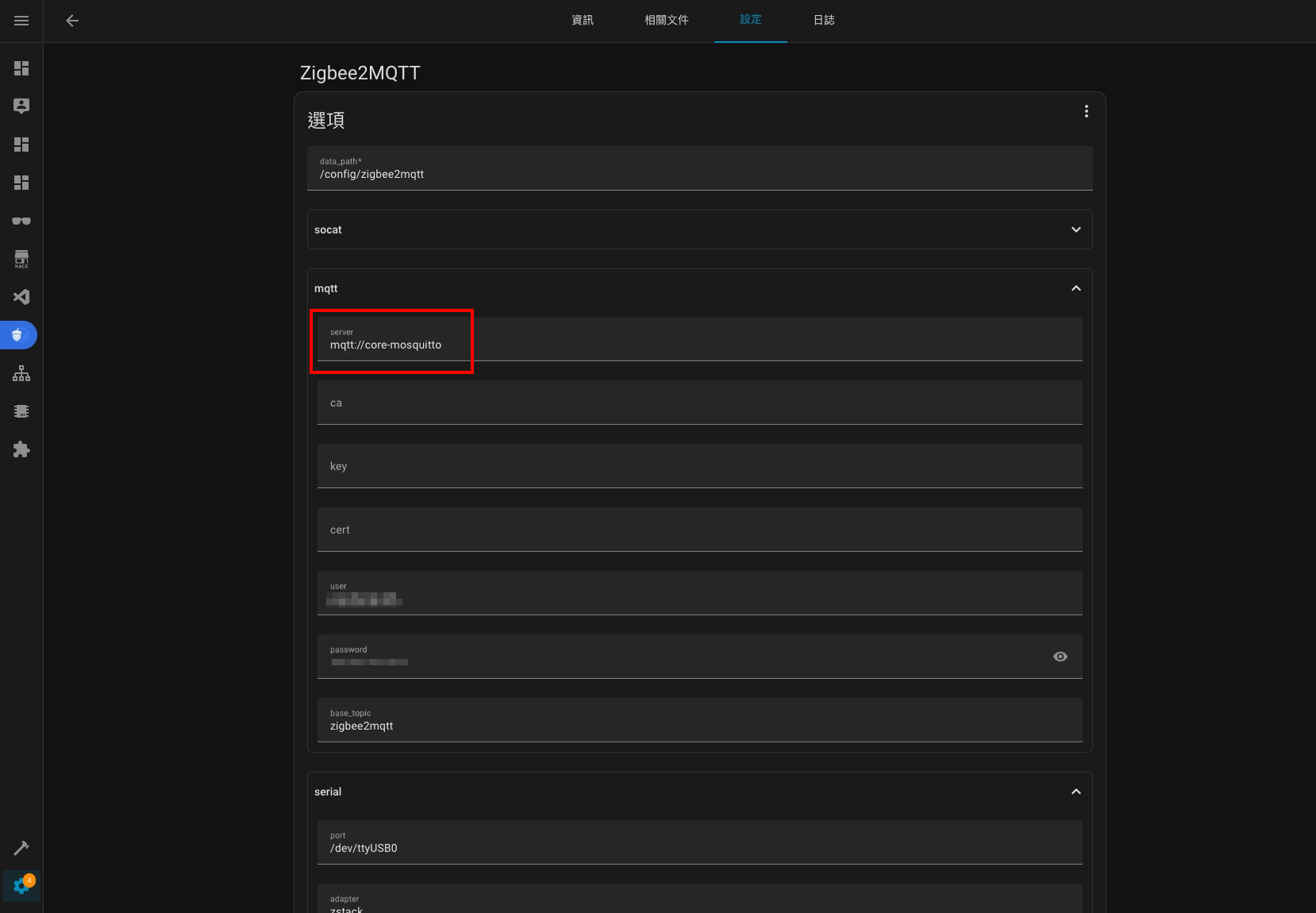This screenshot has height=913, width=1316.
Task: Open the developer tools hammer icon
Action: click(21, 848)
